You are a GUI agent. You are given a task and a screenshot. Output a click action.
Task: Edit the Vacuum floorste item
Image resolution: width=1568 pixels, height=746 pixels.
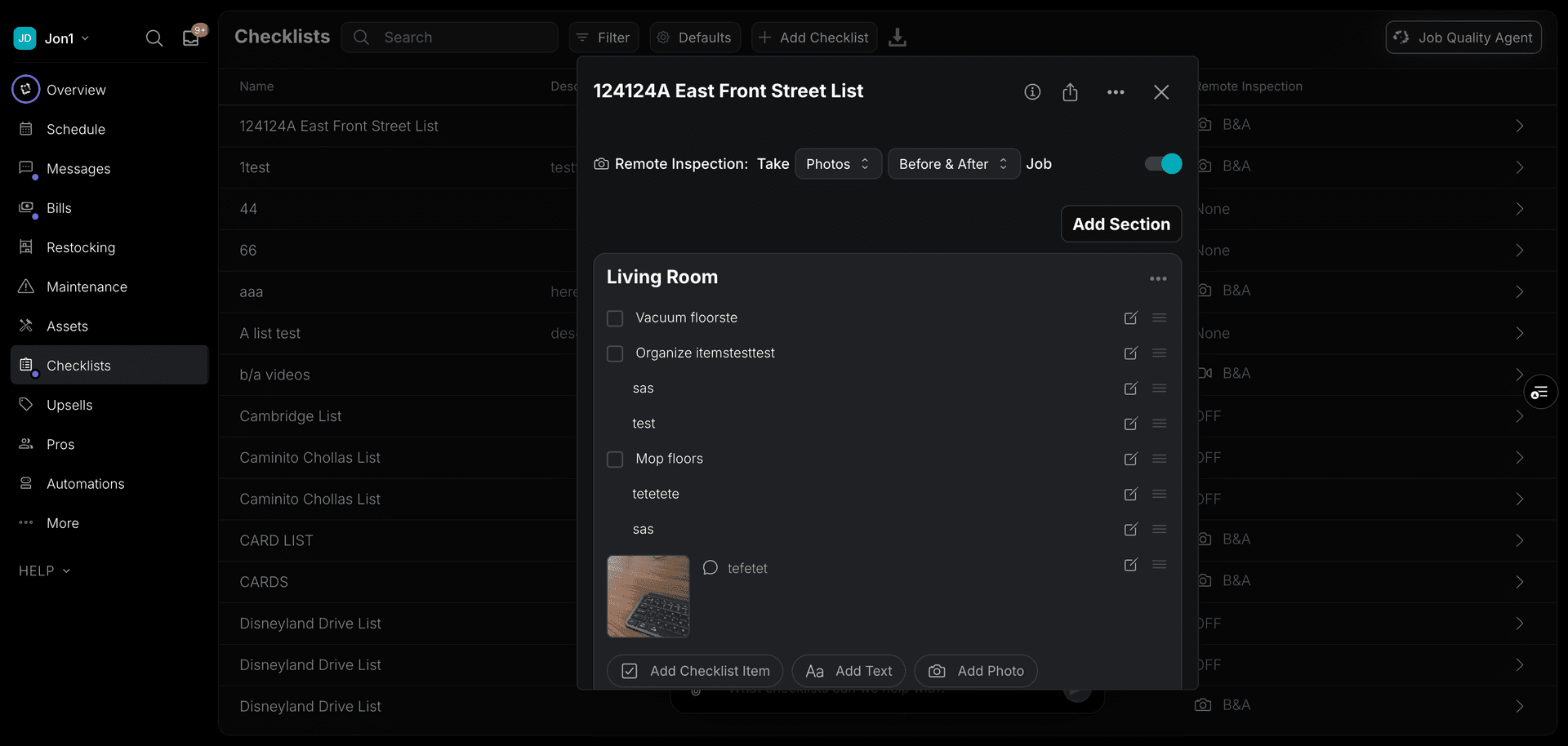tap(1130, 318)
